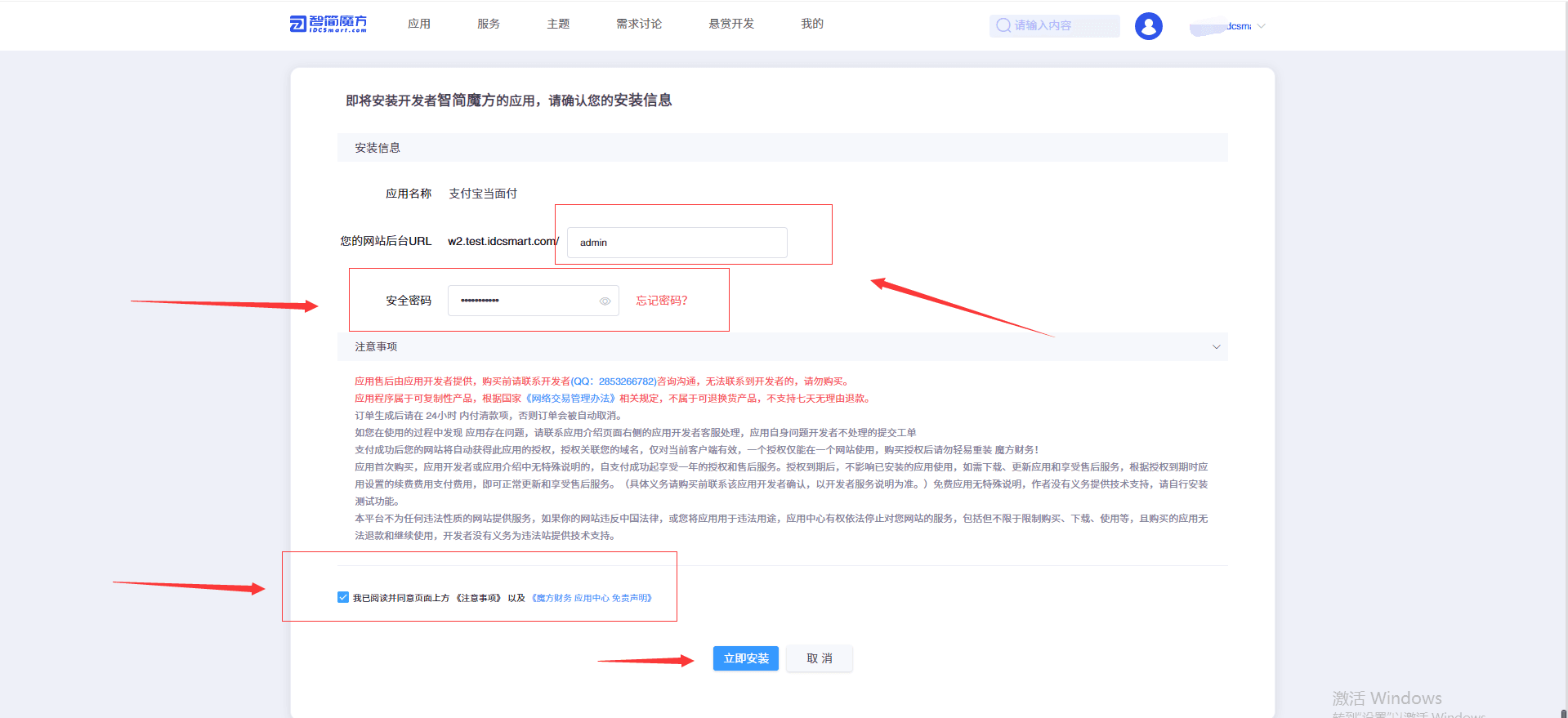Go to 悬赏开发 page
Image resolution: width=1568 pixels, height=718 pixels.
[731, 24]
